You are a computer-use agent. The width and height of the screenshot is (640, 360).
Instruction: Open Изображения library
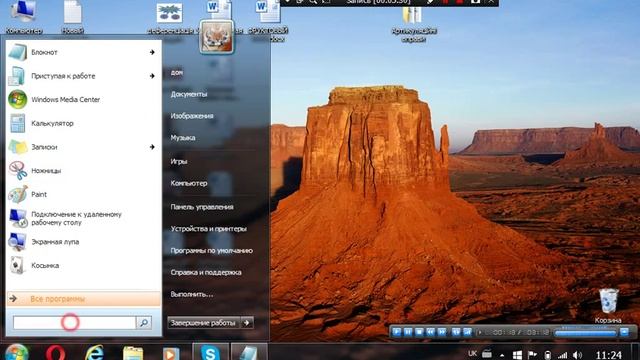(x=192, y=116)
